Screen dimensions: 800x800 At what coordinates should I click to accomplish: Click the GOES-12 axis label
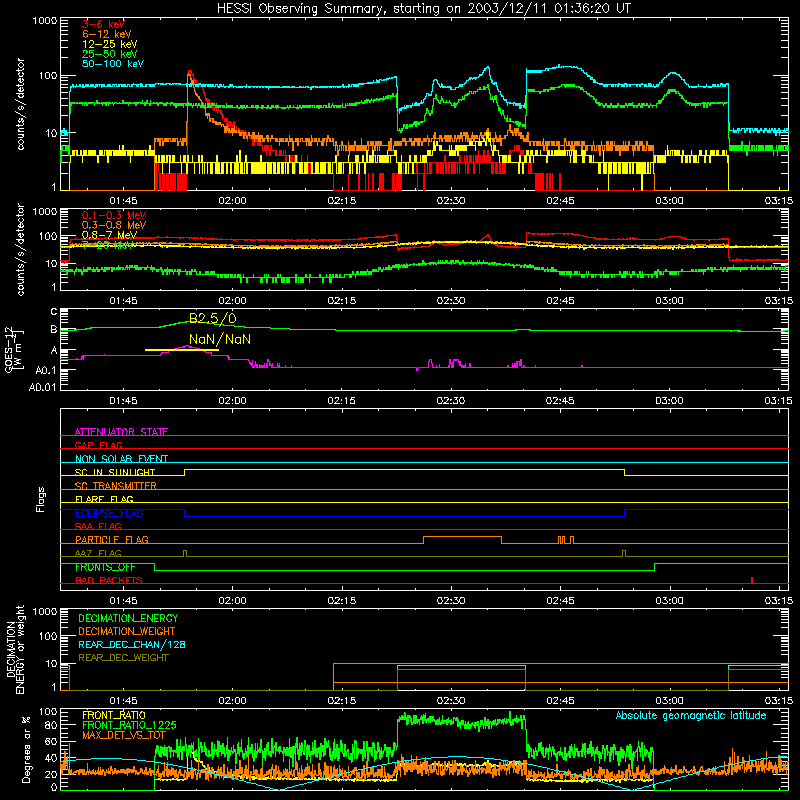[14, 350]
